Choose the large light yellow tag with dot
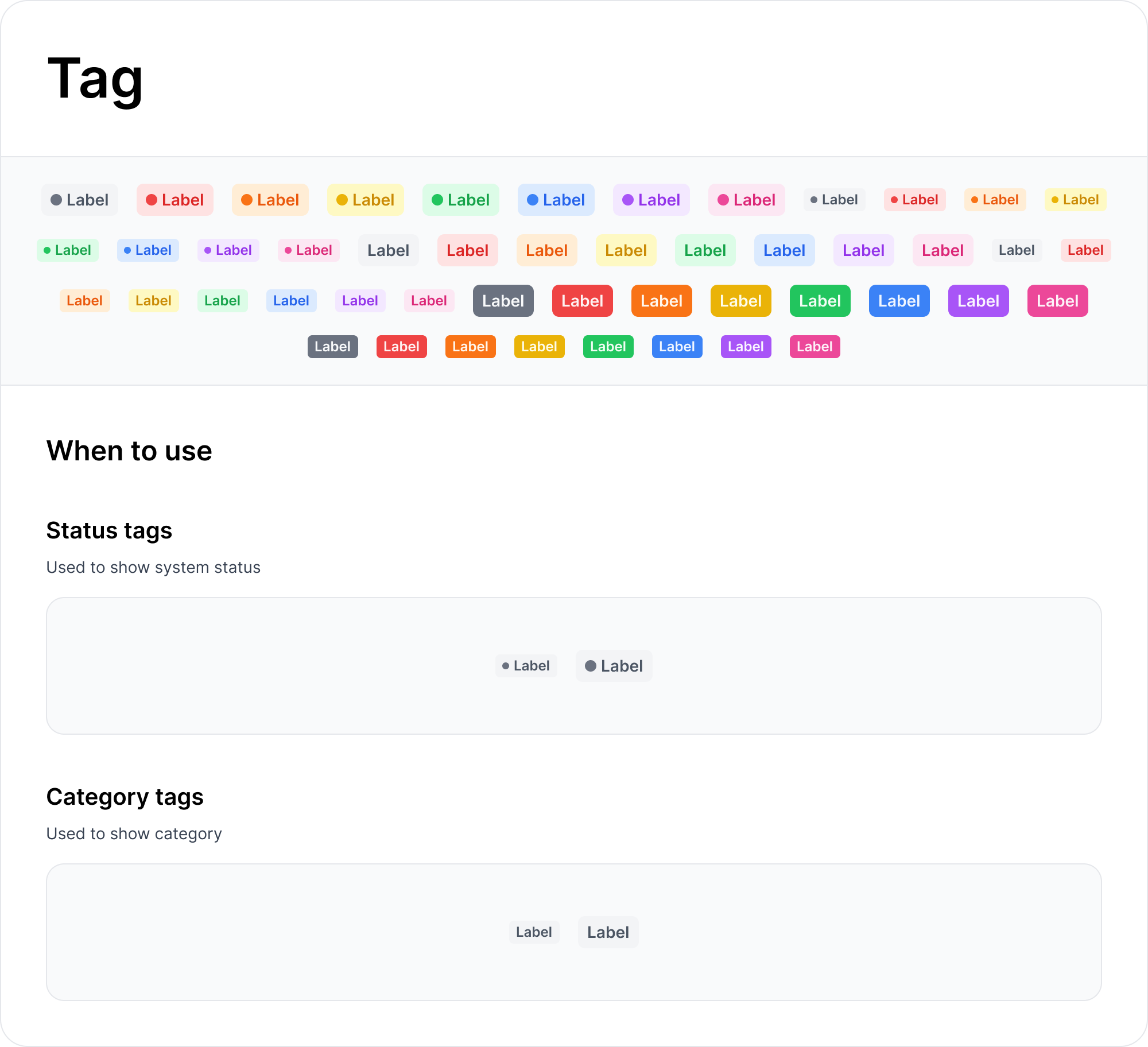Viewport: 1148px width, 1047px height. [x=366, y=200]
